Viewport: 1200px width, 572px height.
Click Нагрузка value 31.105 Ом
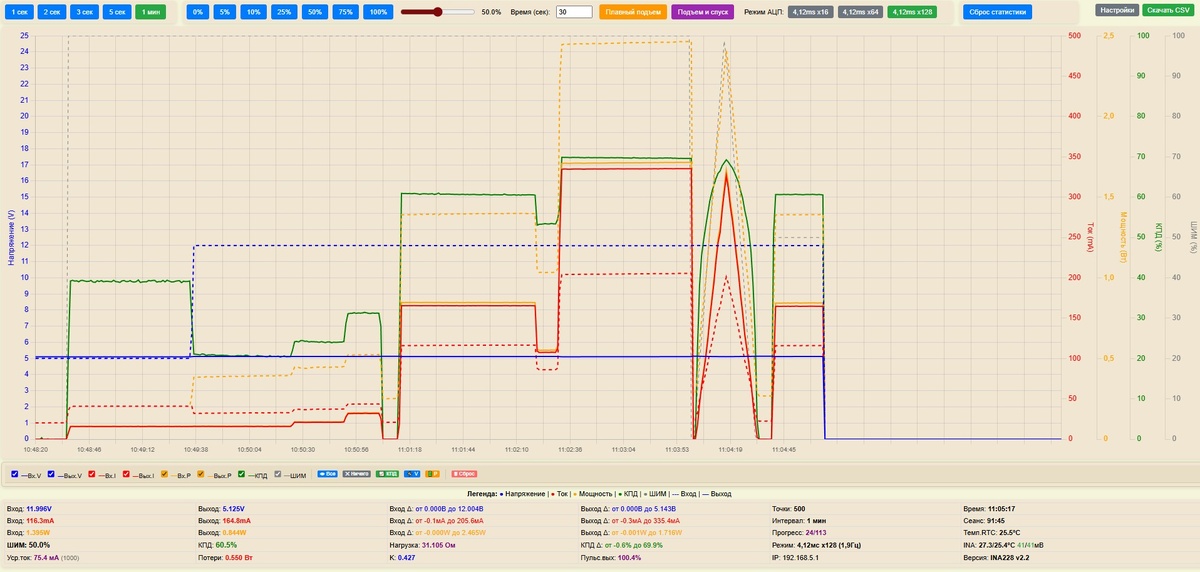click(x=437, y=545)
